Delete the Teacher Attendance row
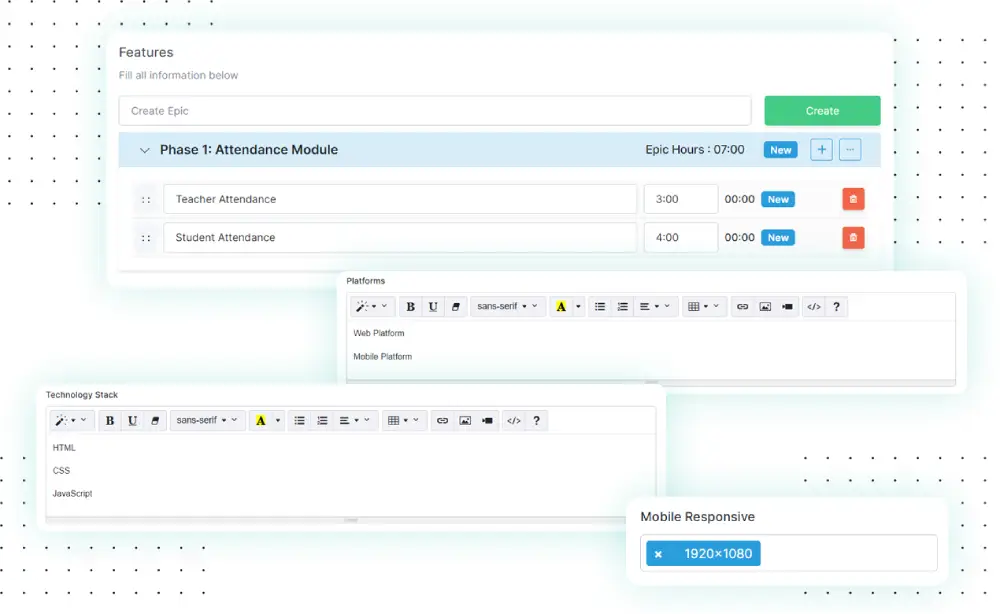The height and width of the screenshot is (614, 1000). [x=853, y=199]
